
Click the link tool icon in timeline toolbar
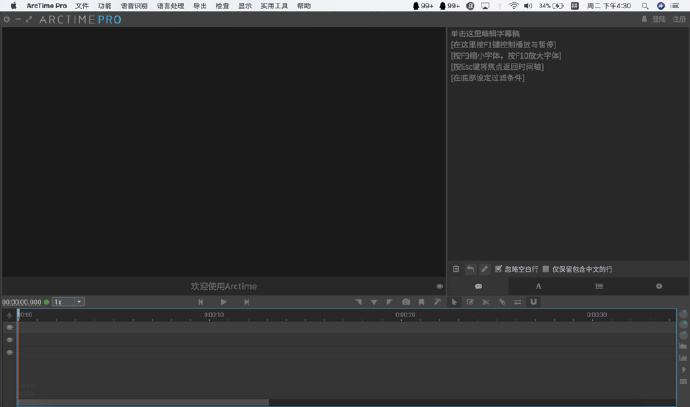[502, 302]
